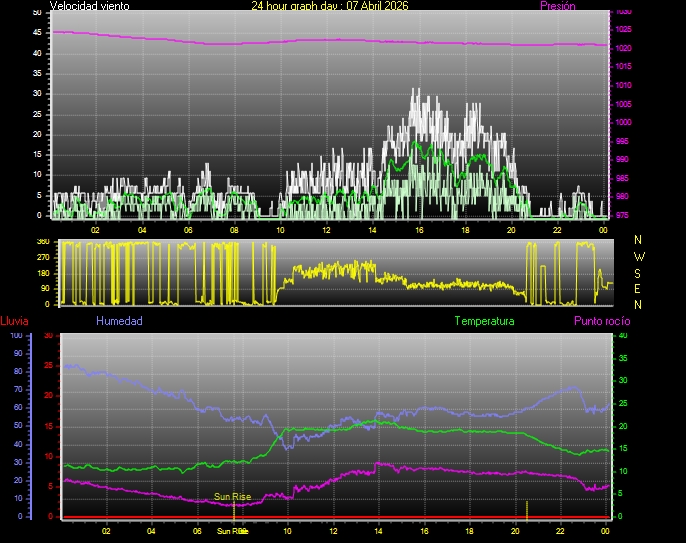686x543 pixels.
Task: Click the "S" wind direction letter
Action: pos(639,272)
